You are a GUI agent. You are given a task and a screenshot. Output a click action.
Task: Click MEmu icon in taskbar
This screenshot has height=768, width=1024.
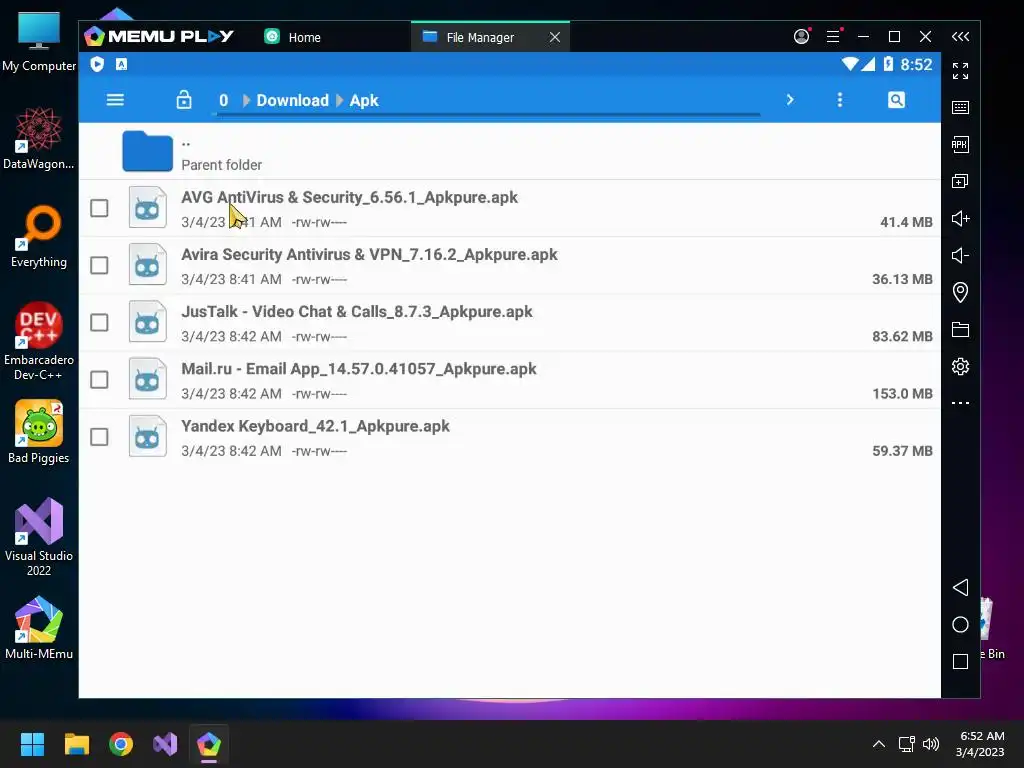click(x=209, y=744)
